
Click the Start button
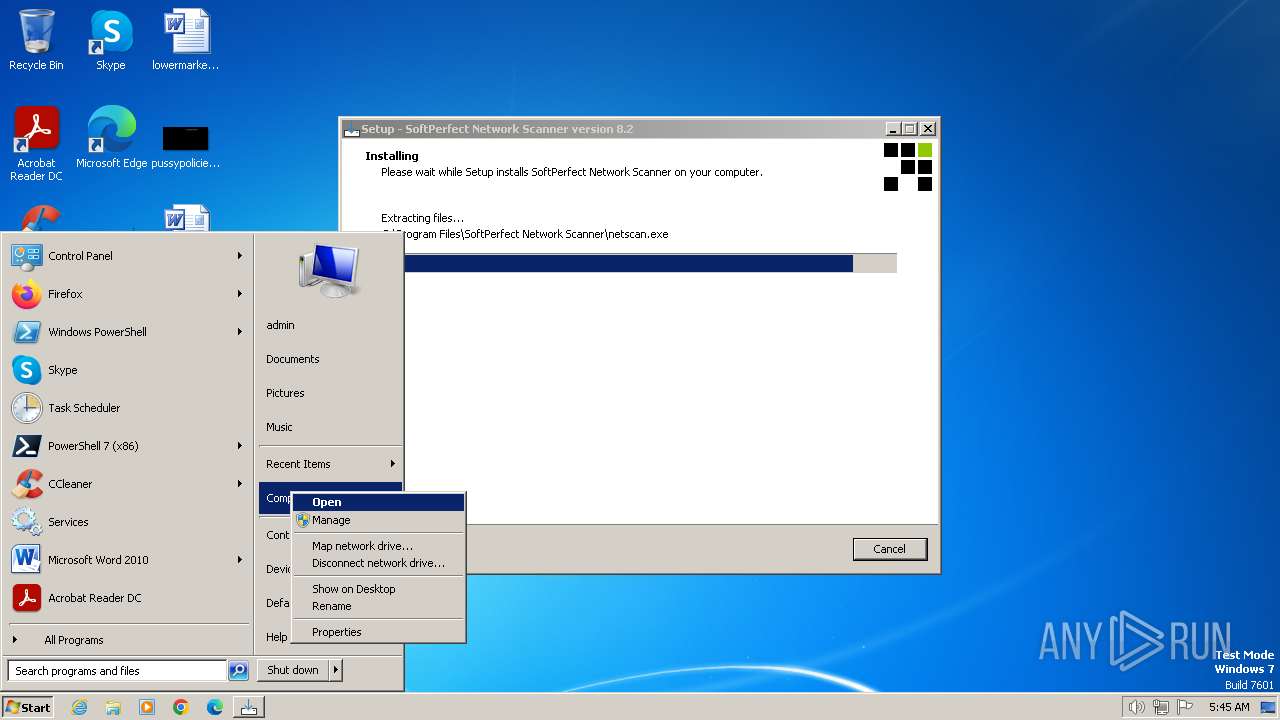(28, 707)
